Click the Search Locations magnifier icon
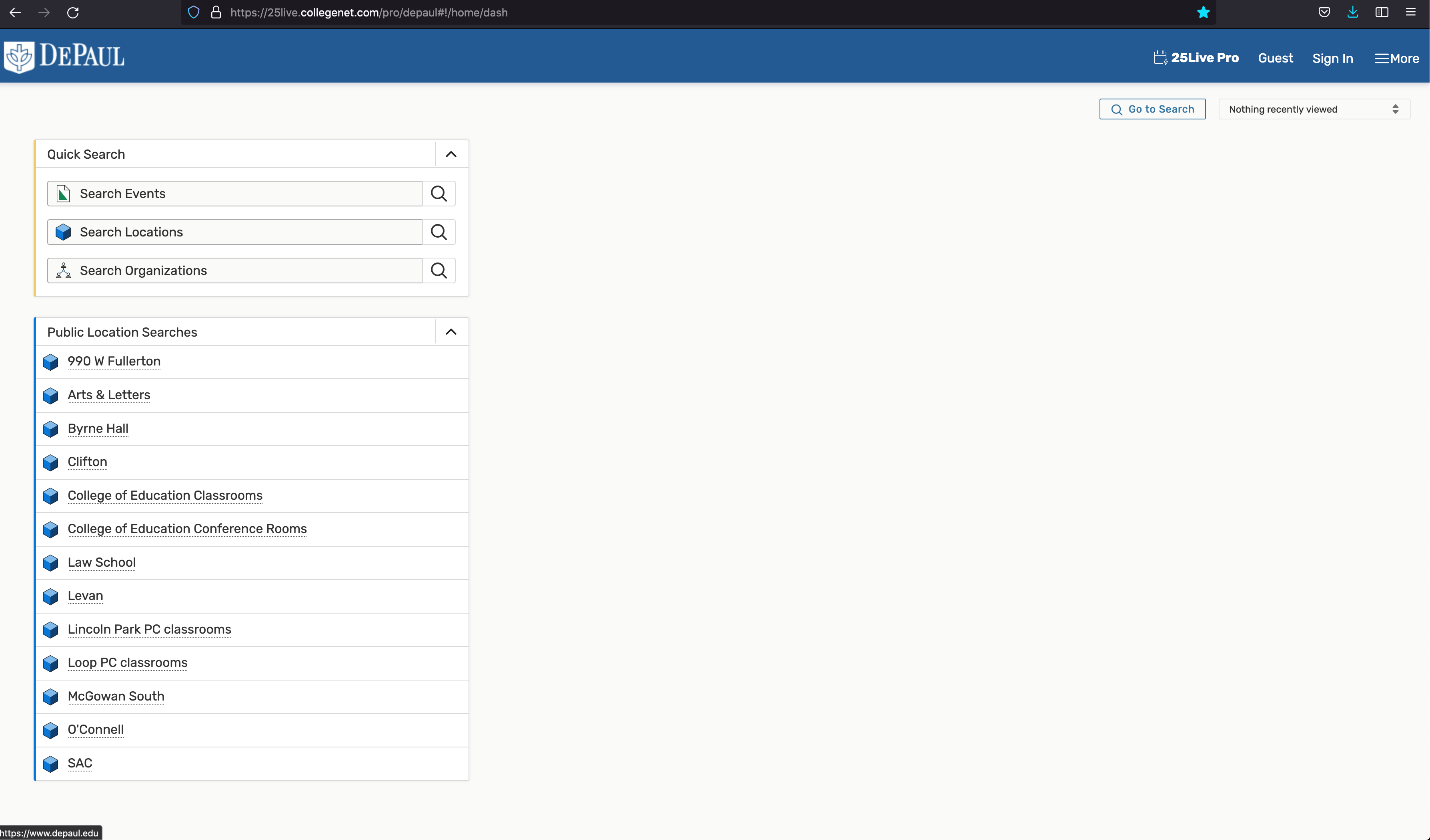1430x840 pixels. (x=439, y=232)
